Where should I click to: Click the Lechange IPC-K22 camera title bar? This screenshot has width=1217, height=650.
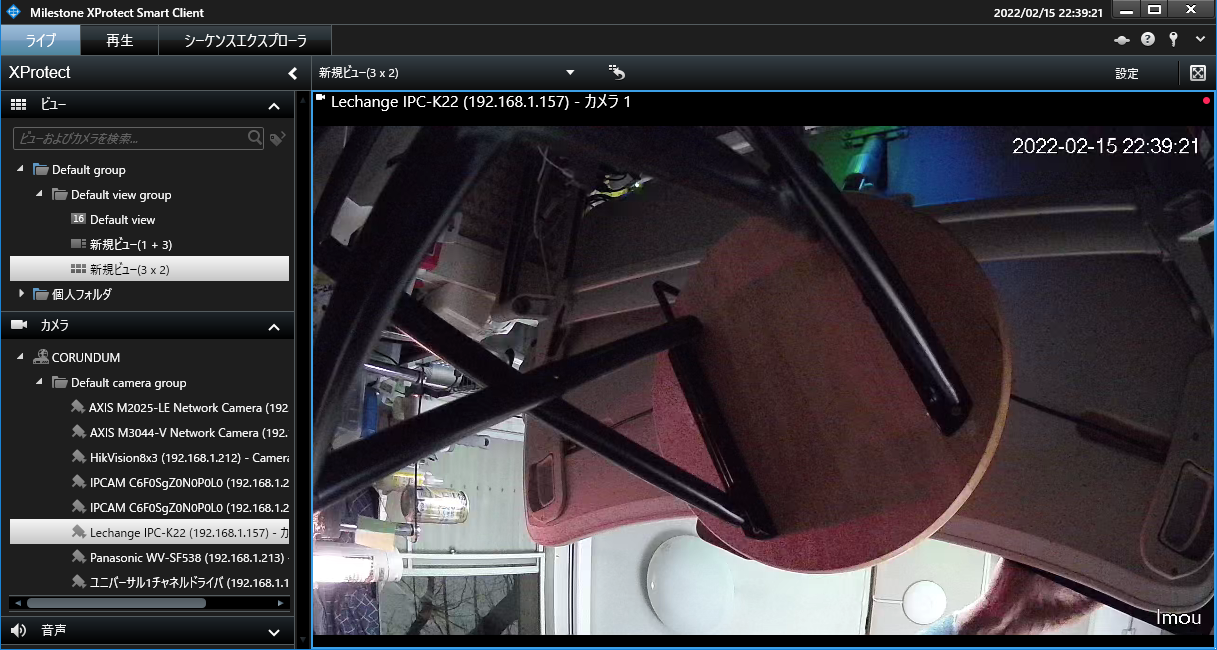pyautogui.click(x=764, y=102)
